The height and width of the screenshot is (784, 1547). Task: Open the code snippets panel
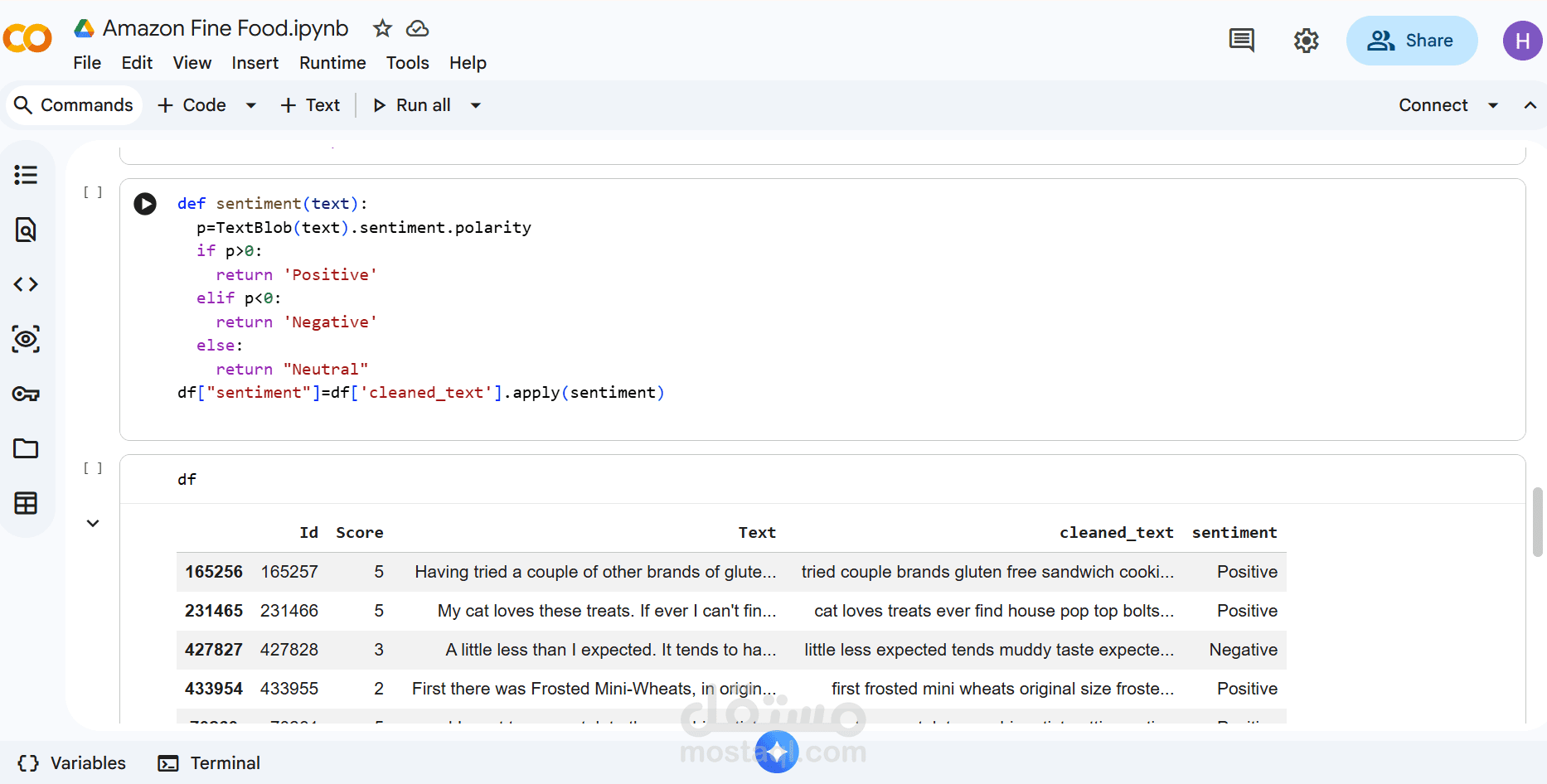(26, 284)
